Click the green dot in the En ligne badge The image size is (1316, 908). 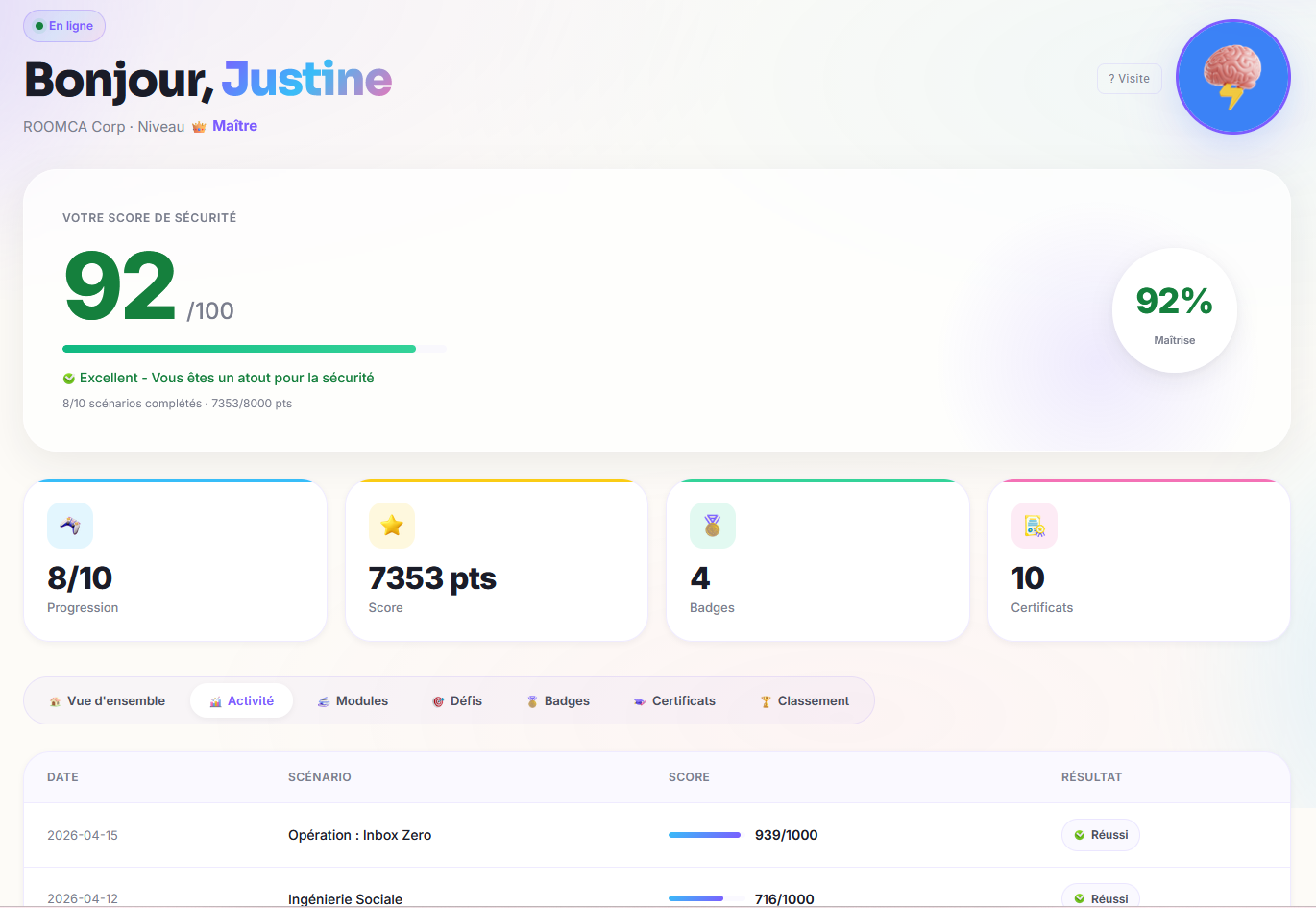(39, 26)
